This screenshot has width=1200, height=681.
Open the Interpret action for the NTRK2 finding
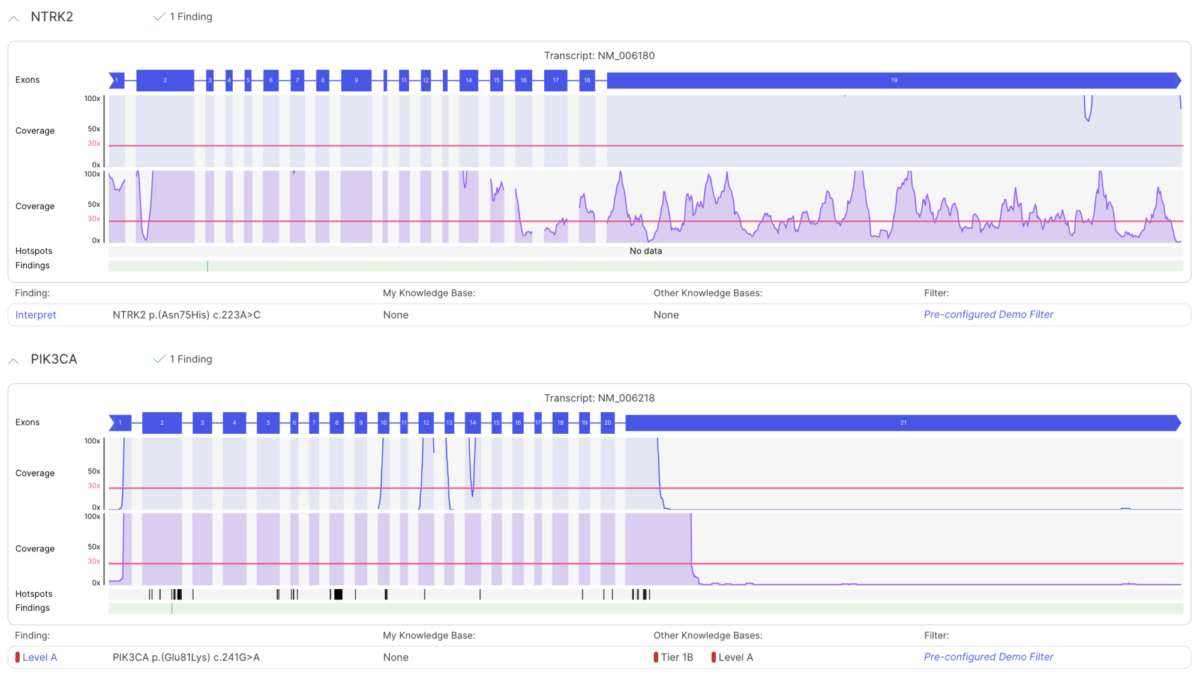pos(35,314)
